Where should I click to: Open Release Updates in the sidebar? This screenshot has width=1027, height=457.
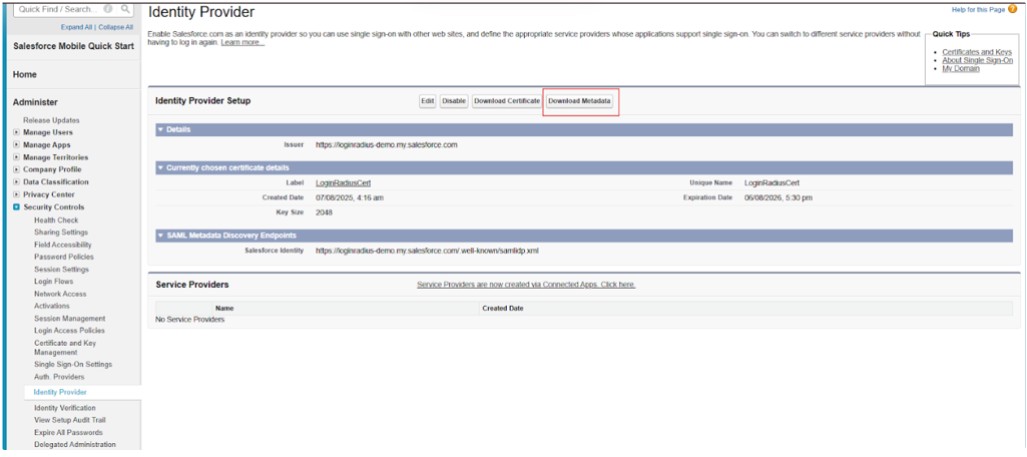click(51, 120)
